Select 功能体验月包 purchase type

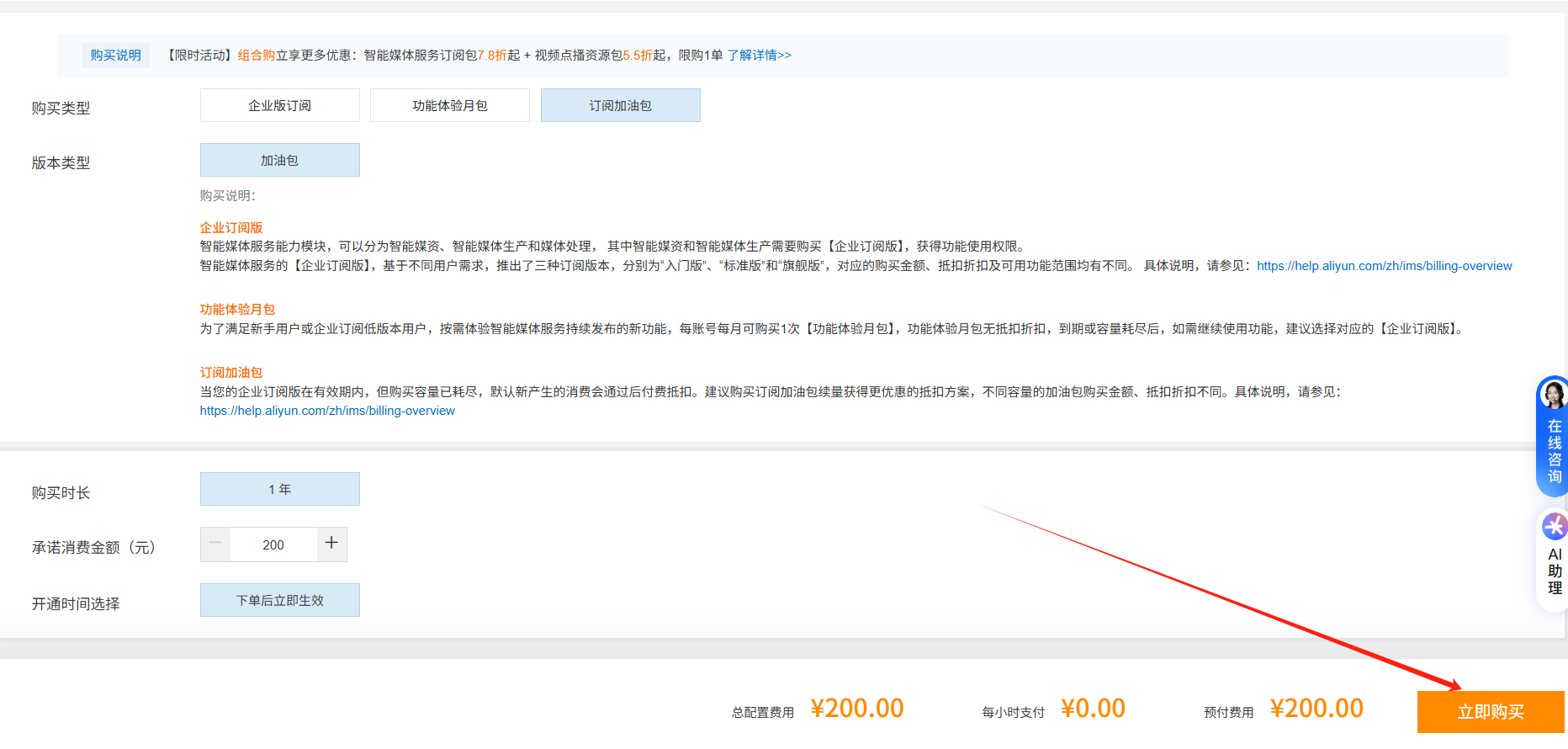[x=449, y=106]
